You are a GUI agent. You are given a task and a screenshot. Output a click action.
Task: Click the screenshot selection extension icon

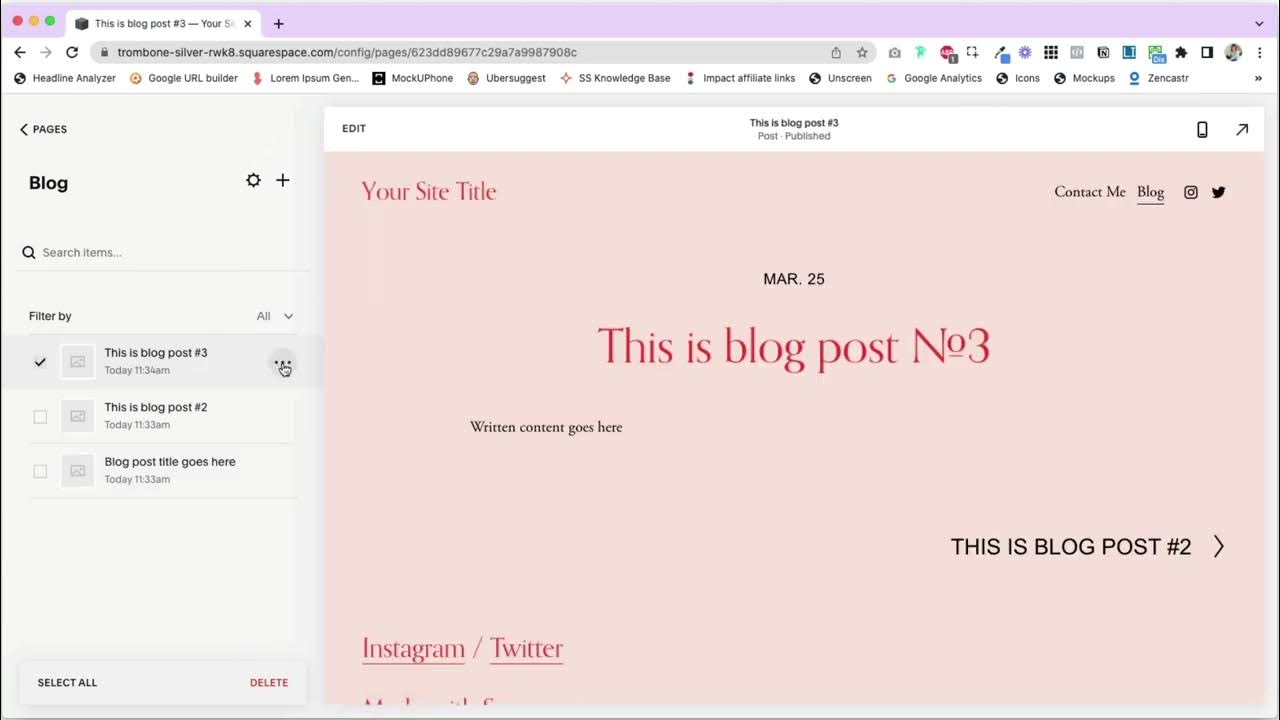click(972, 52)
